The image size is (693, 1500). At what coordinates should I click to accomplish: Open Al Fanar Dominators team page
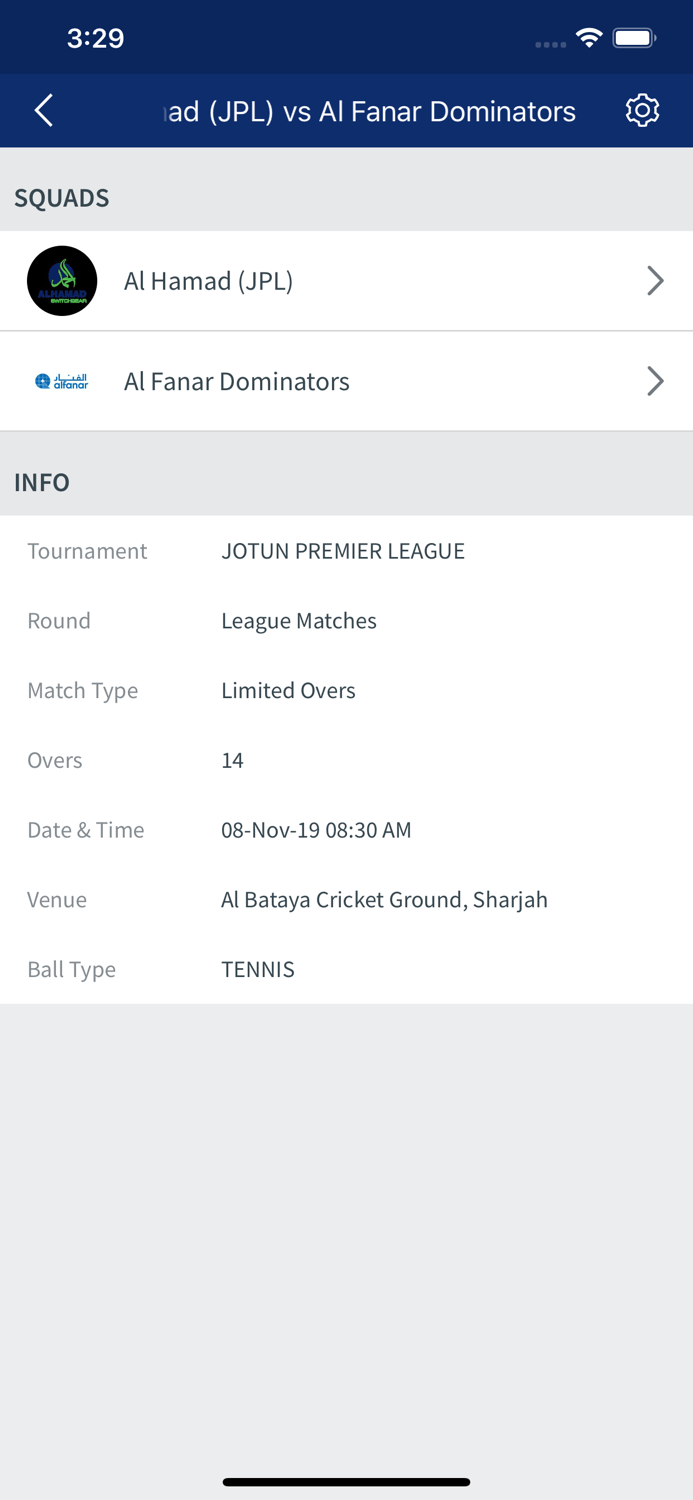pyautogui.click(x=236, y=381)
